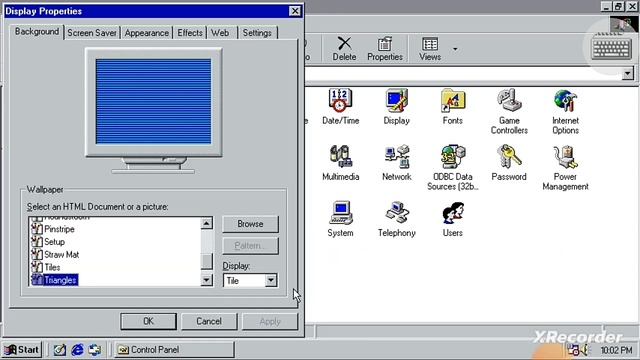The height and width of the screenshot is (360, 640).
Task: Switch to the Screen Saver tab
Action: point(92,33)
